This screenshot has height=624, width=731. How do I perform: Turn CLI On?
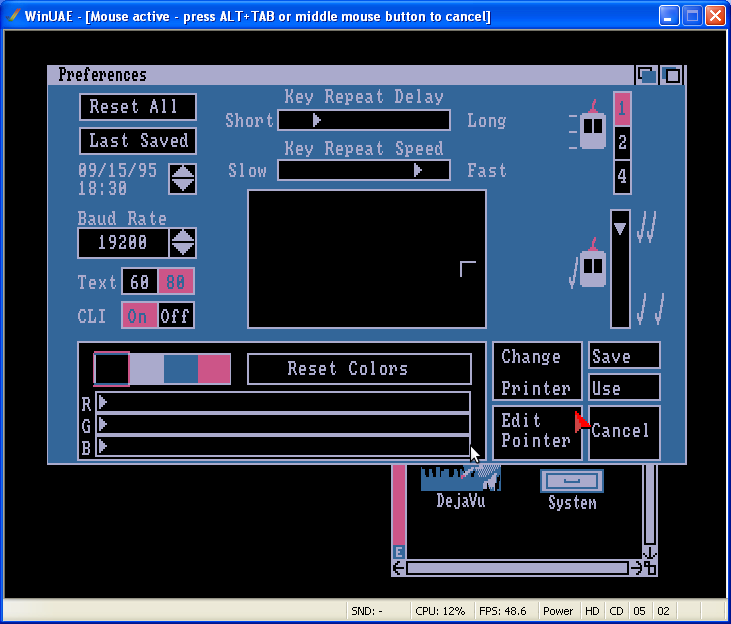139,316
